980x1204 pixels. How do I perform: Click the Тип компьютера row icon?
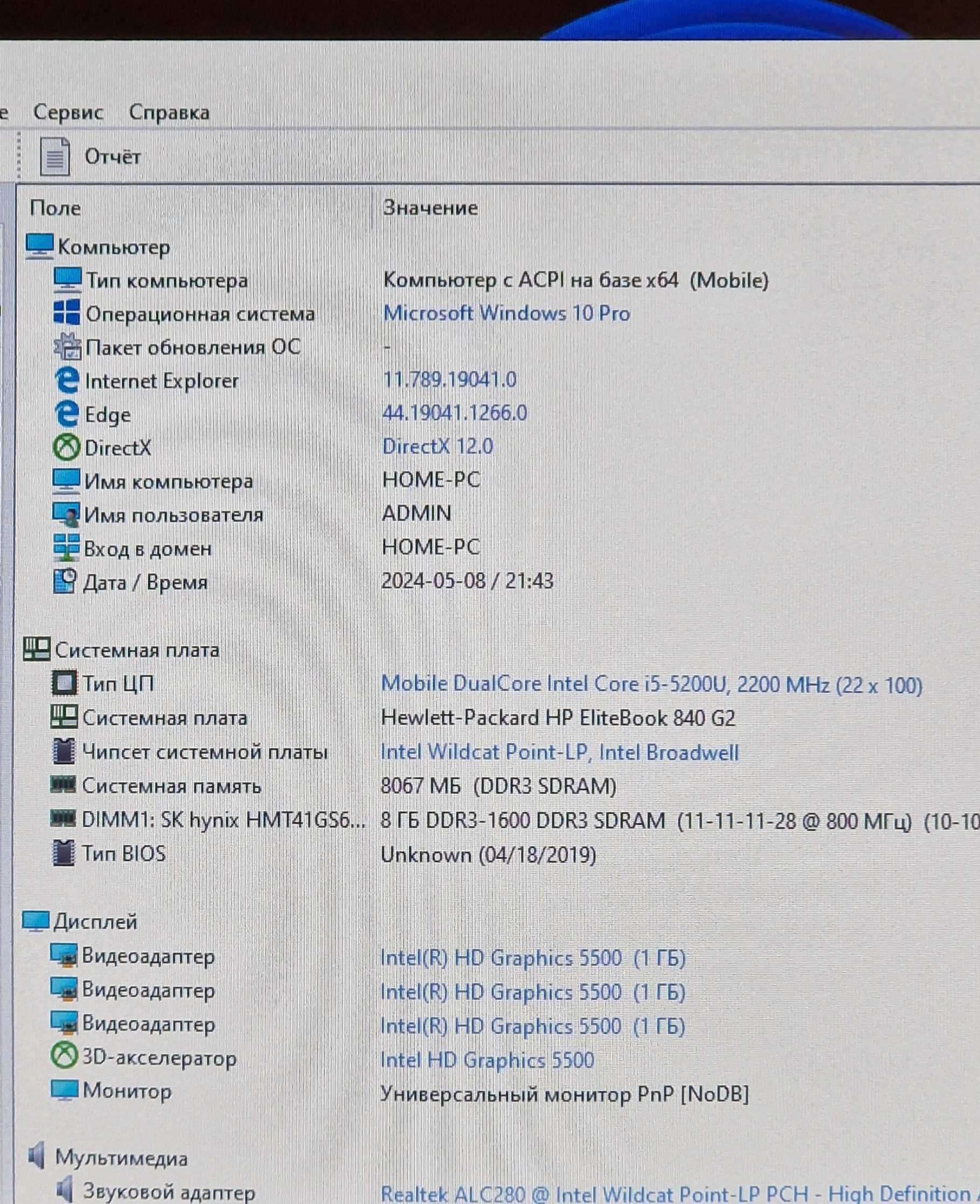click(67, 280)
